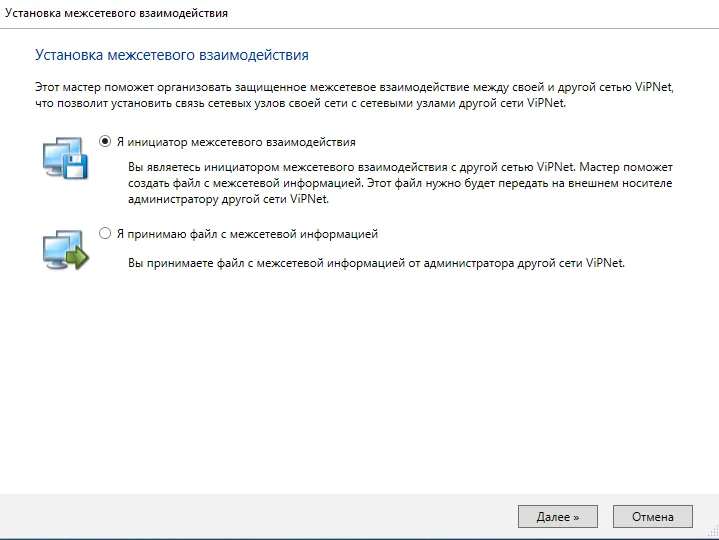The image size is (719, 540).
Task: Click the monitor in the receive-file option icon
Action: point(60,248)
